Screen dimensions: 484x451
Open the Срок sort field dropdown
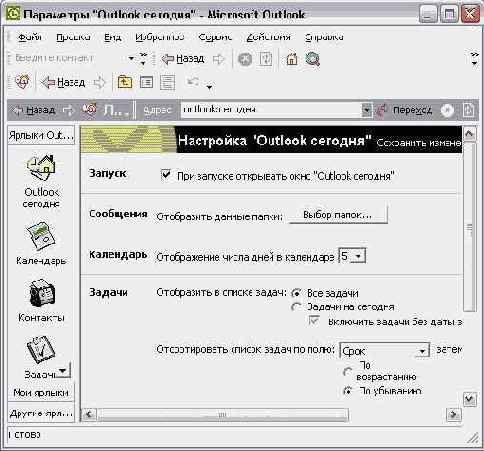(x=422, y=351)
